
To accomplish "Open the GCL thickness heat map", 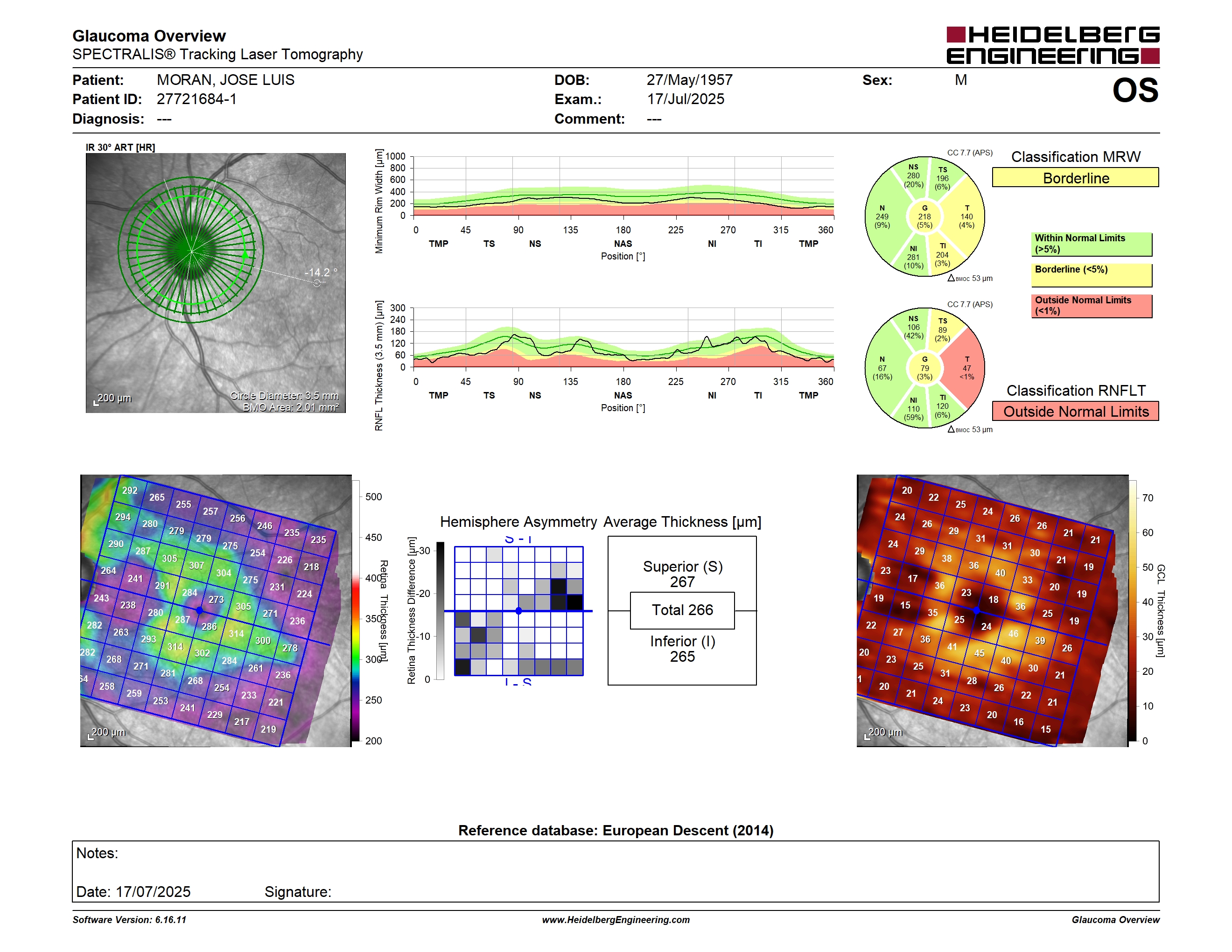I will tap(992, 610).
